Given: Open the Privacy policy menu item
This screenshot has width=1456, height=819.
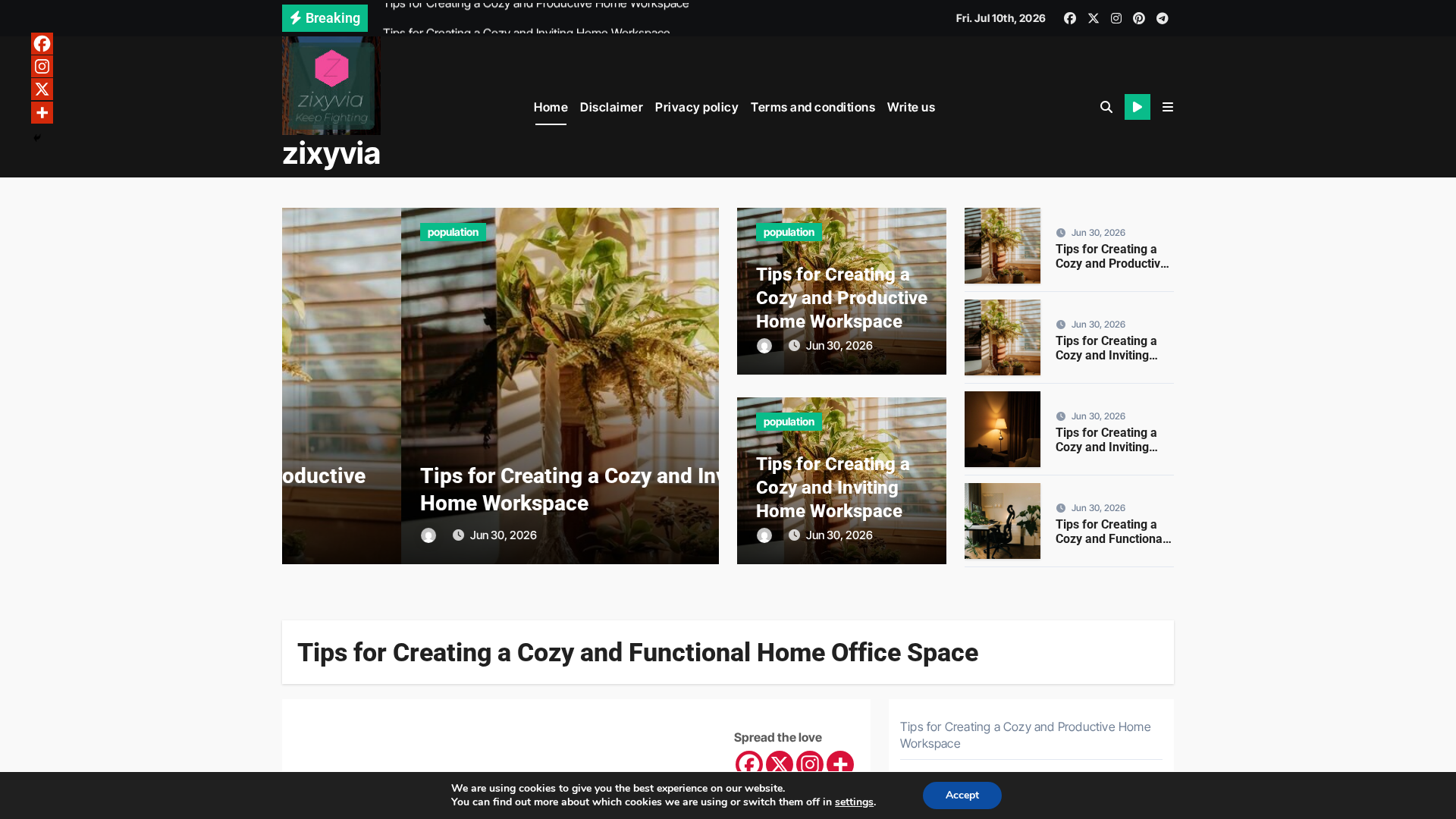Looking at the screenshot, I should click(696, 107).
